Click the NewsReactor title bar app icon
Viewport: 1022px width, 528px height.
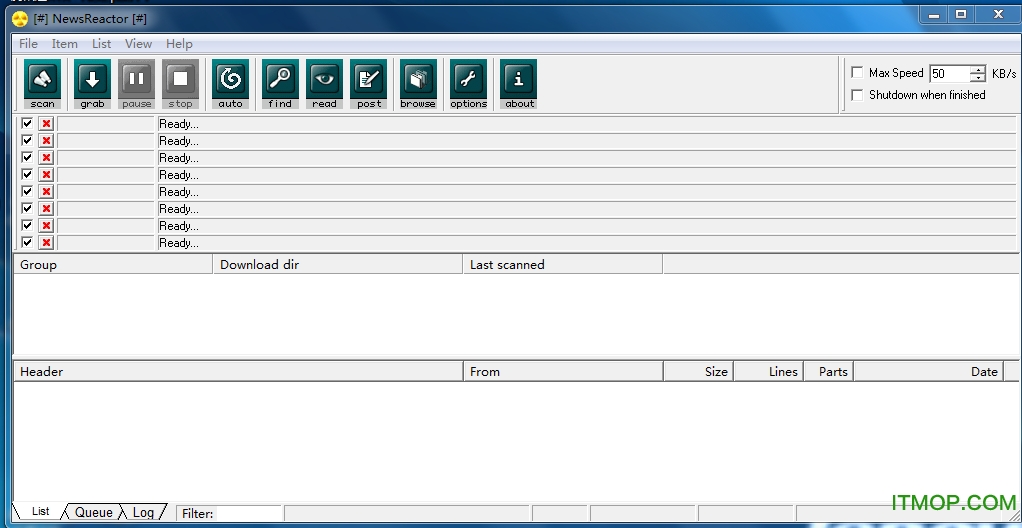click(x=21, y=19)
